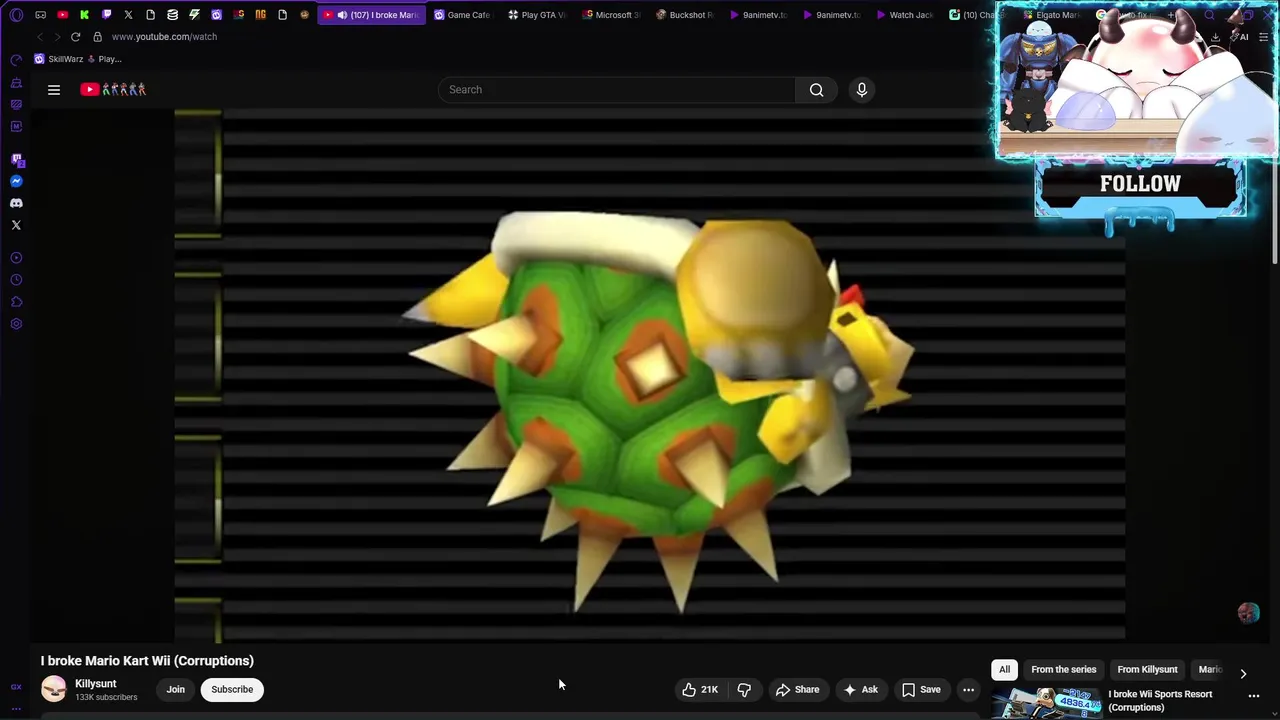Switch to the Watch Jack tab
1280x720 pixels.
tap(906, 15)
